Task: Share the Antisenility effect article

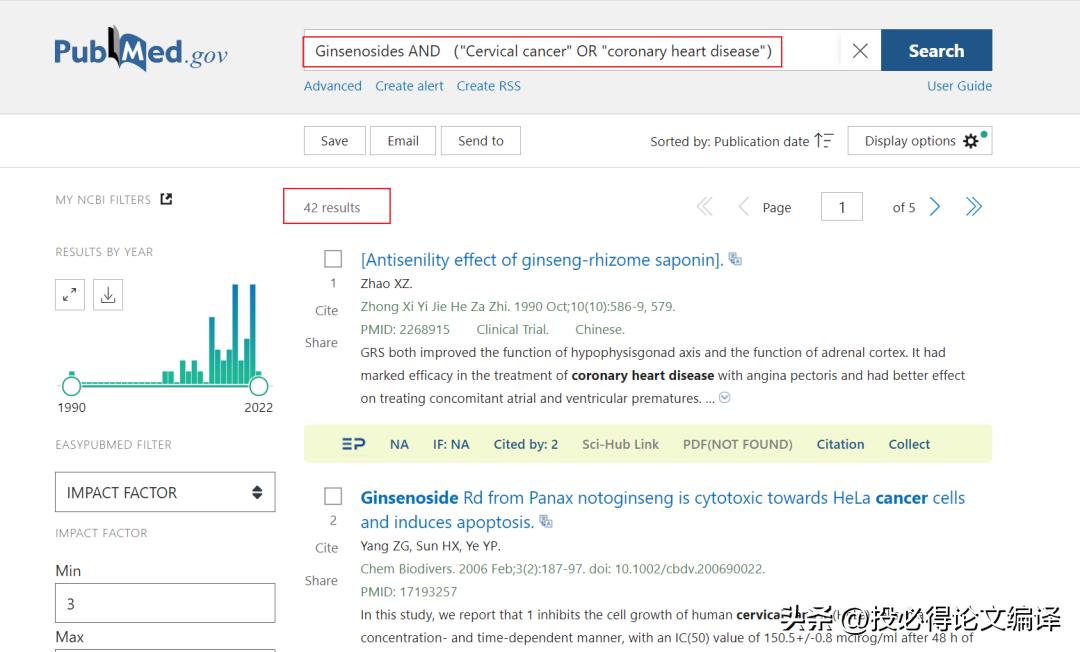Action: (321, 342)
